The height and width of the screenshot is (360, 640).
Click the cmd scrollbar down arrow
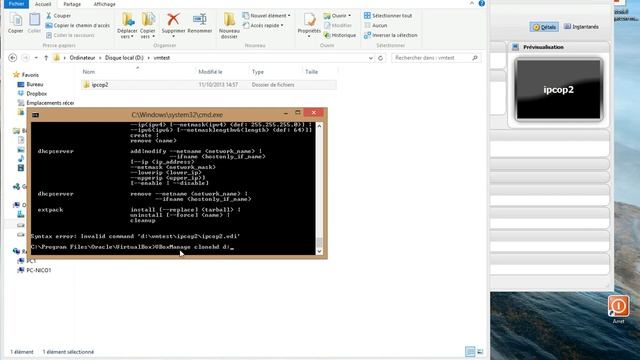pos(319,251)
